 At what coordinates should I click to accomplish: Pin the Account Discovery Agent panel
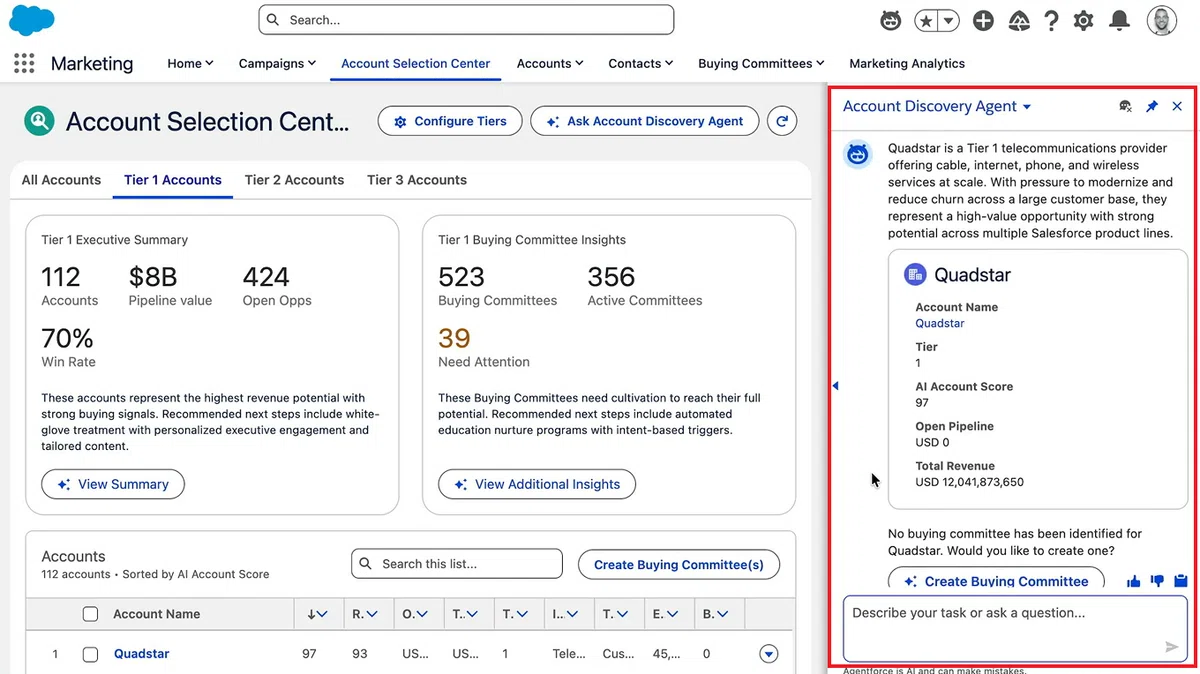(x=1152, y=106)
